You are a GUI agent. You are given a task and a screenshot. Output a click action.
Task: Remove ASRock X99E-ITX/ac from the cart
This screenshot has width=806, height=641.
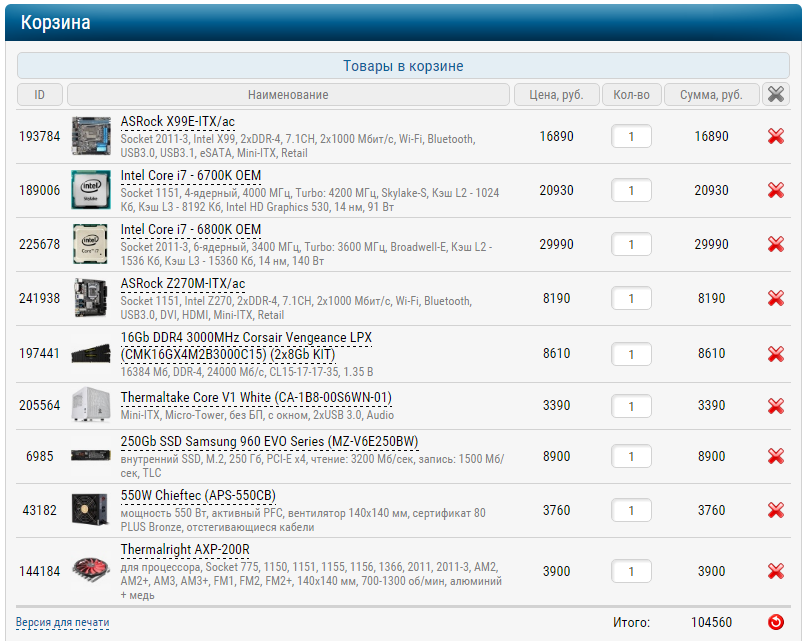[x=776, y=136]
